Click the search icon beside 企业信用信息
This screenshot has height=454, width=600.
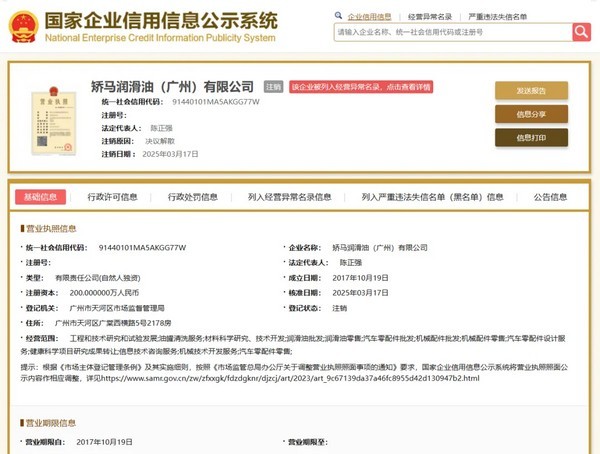(339, 16)
